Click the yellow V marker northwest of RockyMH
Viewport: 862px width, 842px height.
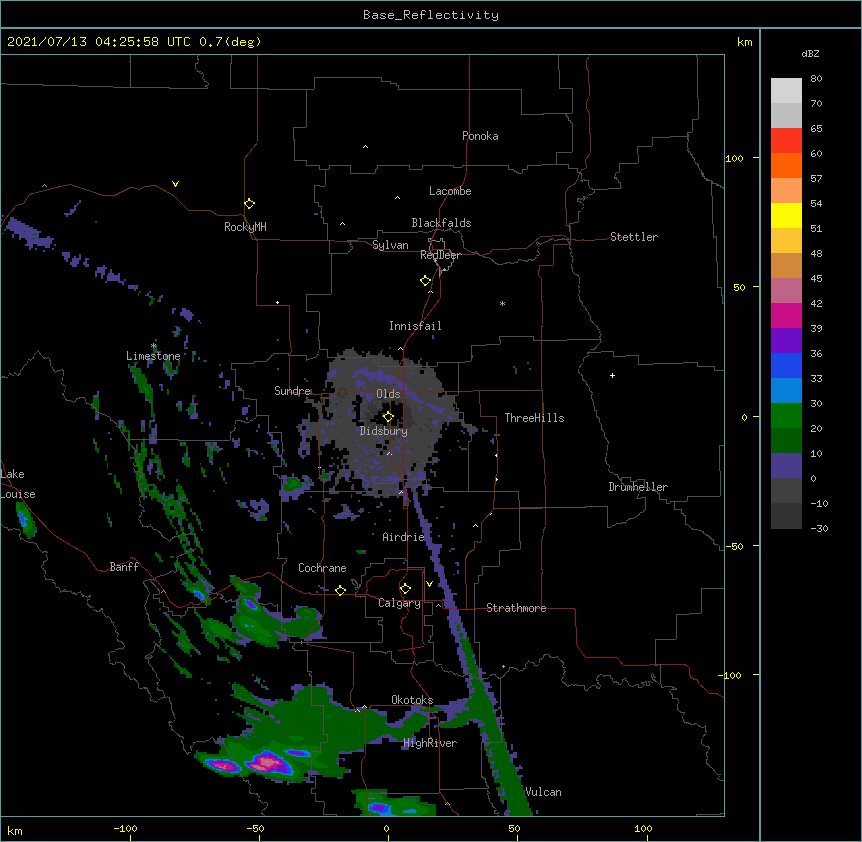(175, 184)
